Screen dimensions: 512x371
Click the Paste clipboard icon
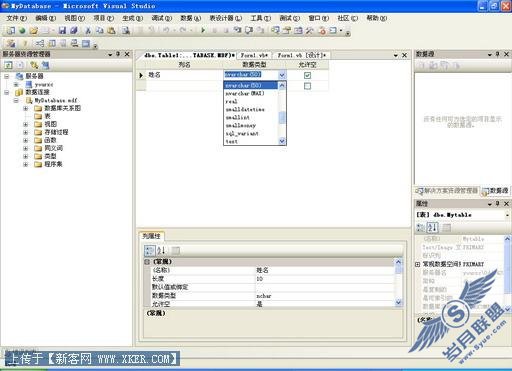click(x=111, y=31)
